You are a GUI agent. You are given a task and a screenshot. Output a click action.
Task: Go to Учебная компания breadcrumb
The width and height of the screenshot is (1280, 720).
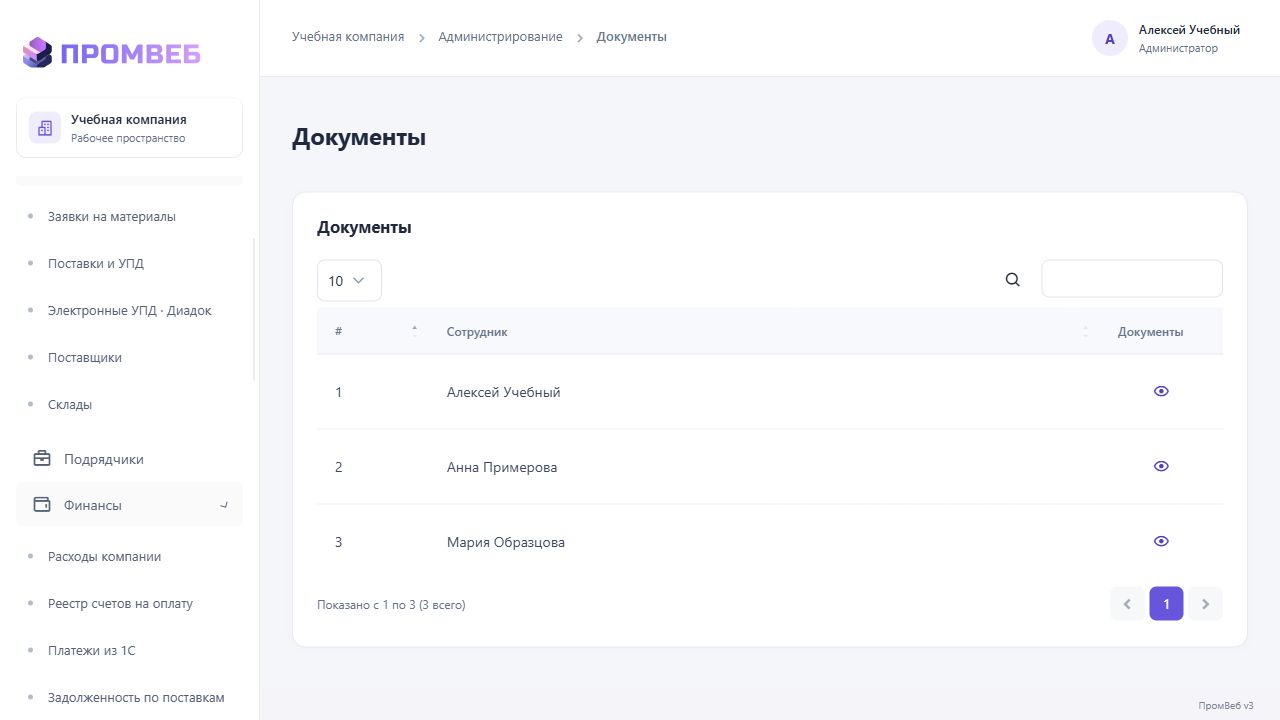348,37
